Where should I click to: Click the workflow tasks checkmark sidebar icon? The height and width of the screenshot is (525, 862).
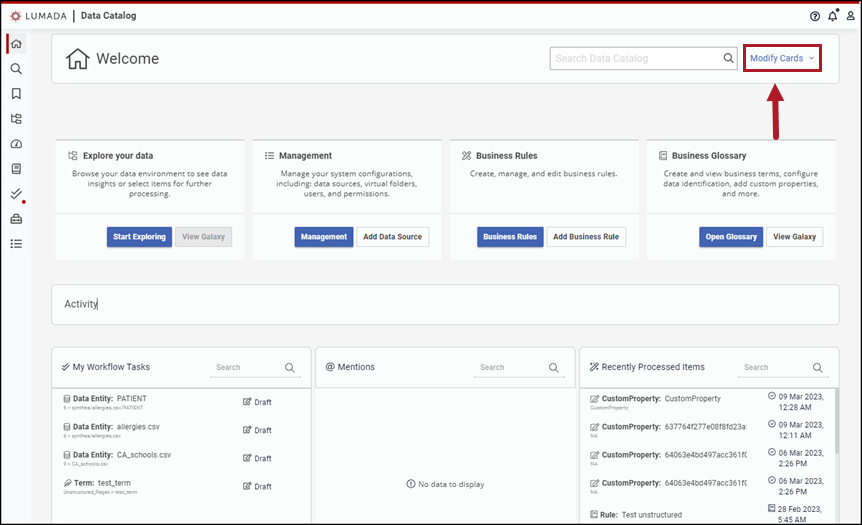pos(16,194)
